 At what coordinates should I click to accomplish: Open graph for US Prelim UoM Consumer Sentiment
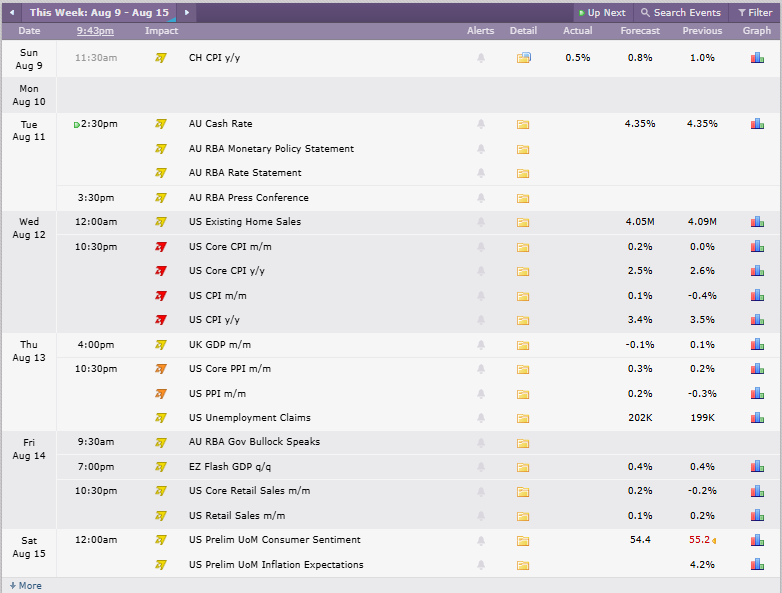tap(757, 540)
